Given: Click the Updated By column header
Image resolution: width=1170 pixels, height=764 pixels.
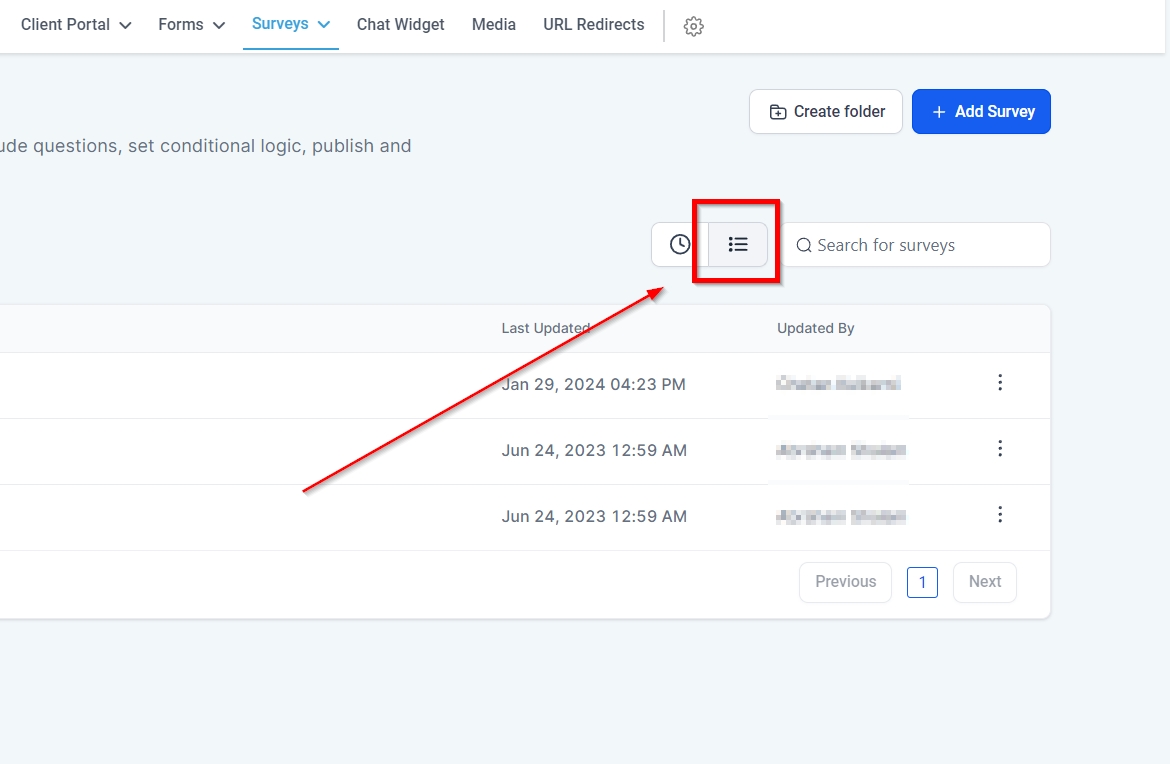Looking at the screenshot, I should click(x=815, y=328).
